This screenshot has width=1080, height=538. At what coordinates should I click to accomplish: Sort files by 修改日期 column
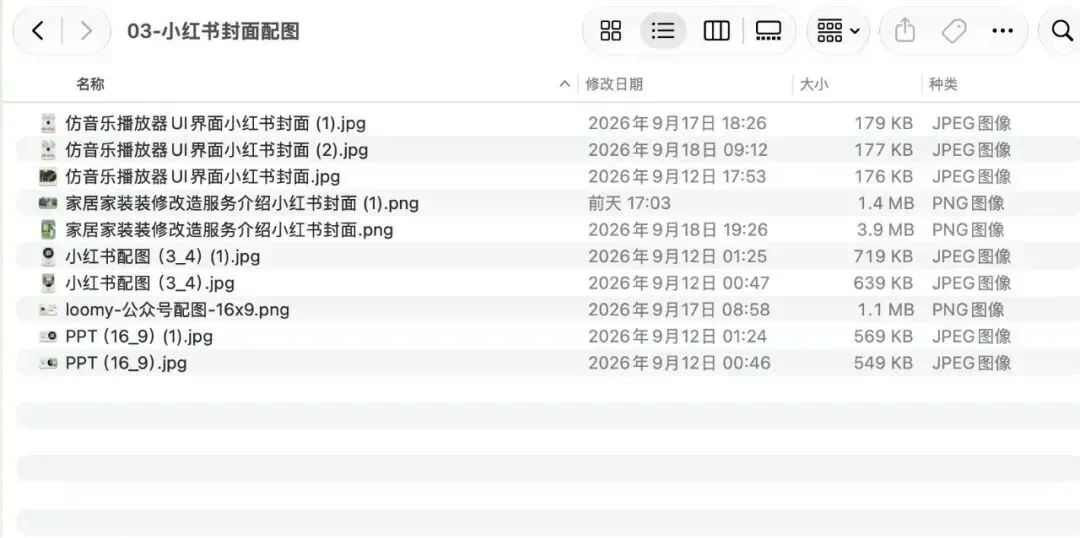click(x=614, y=84)
